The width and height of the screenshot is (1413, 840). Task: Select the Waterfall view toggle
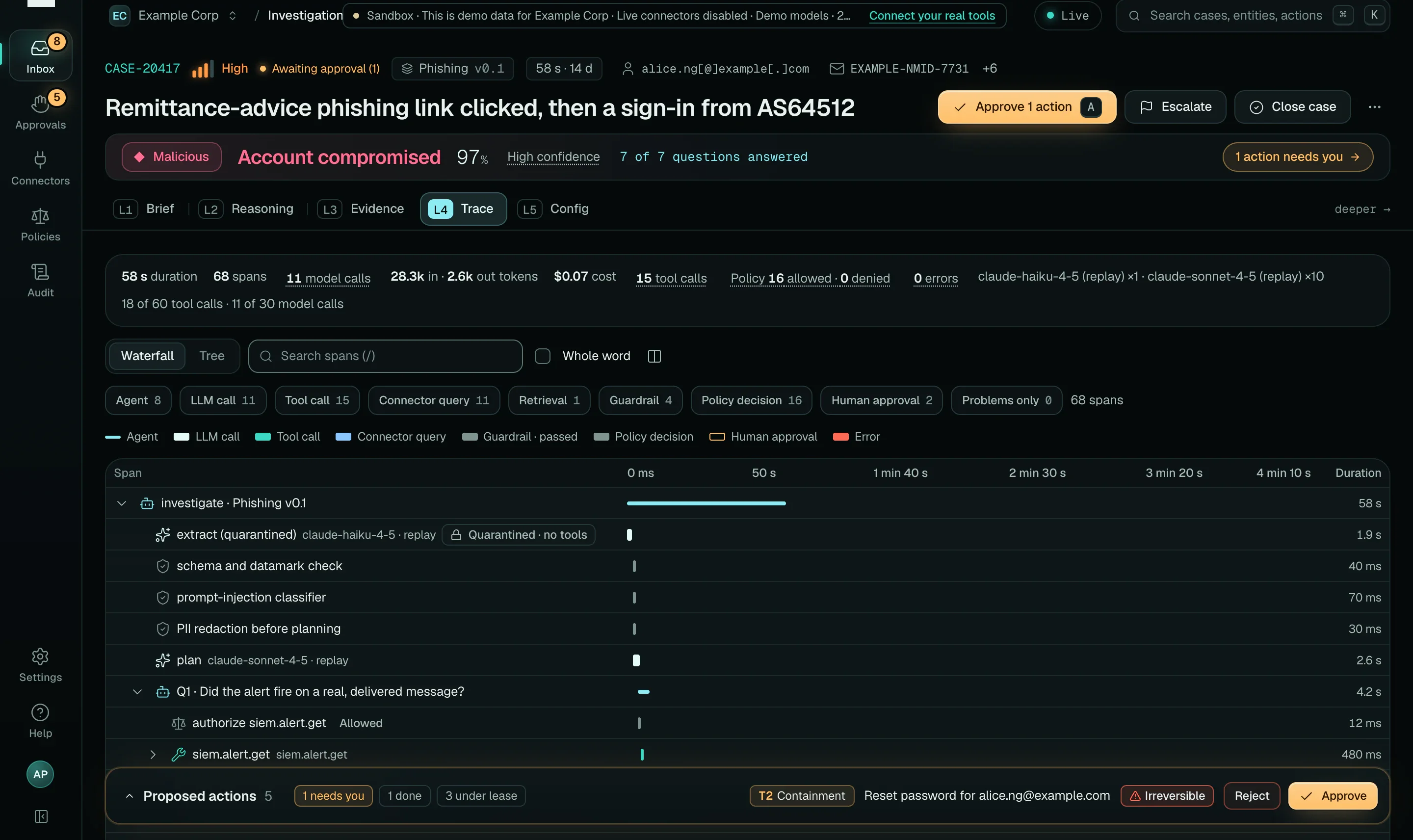click(x=147, y=355)
